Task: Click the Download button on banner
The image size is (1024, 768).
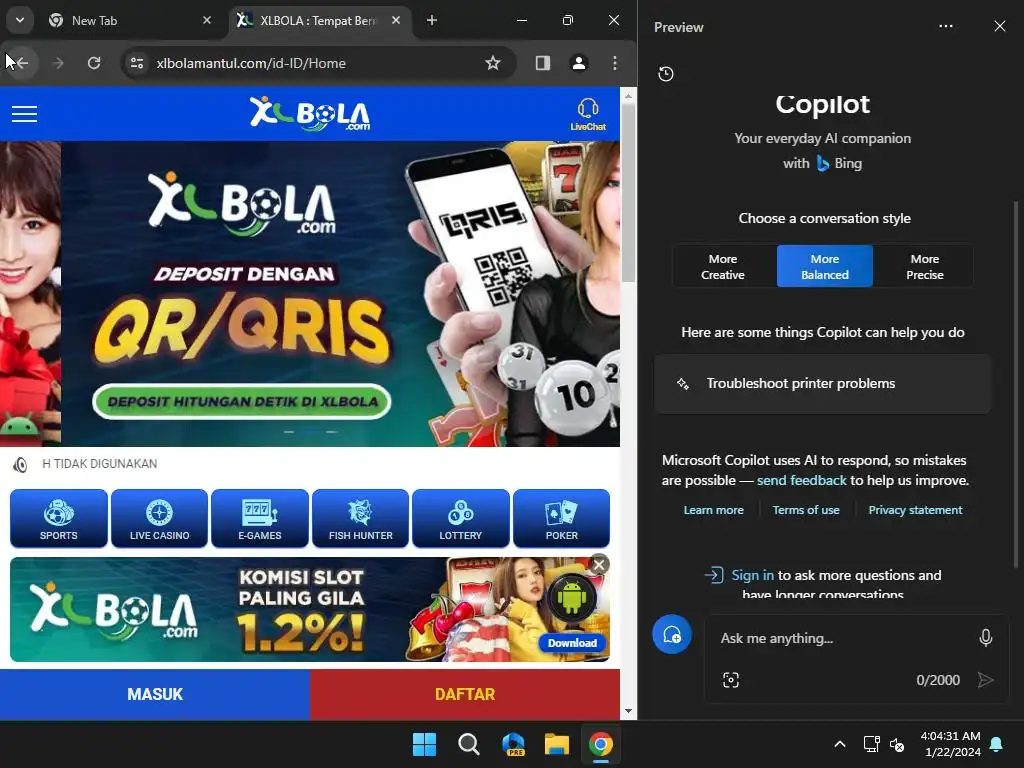Action: [572, 643]
